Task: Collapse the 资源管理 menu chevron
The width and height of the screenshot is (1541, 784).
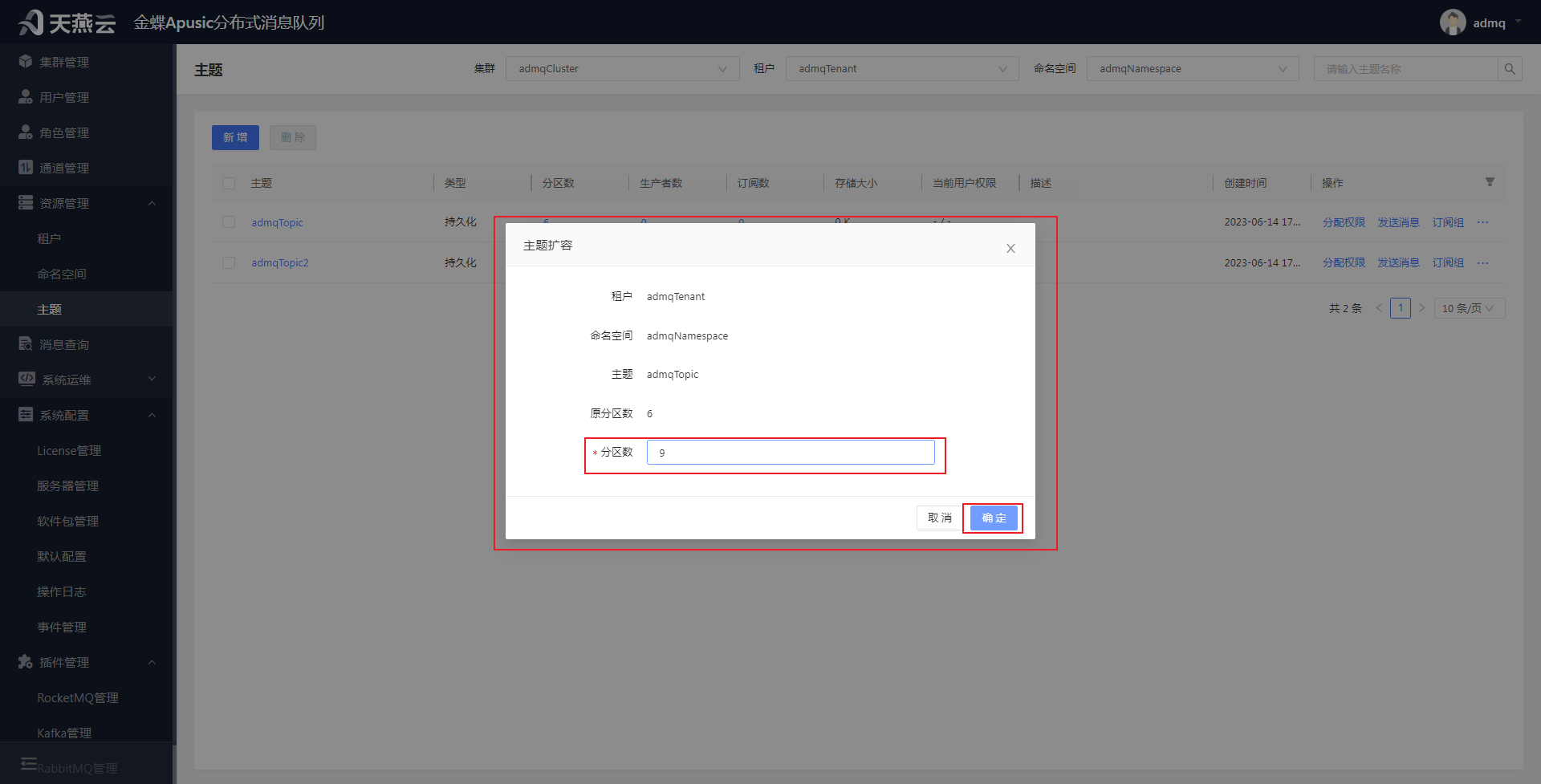Action: pyautogui.click(x=152, y=203)
